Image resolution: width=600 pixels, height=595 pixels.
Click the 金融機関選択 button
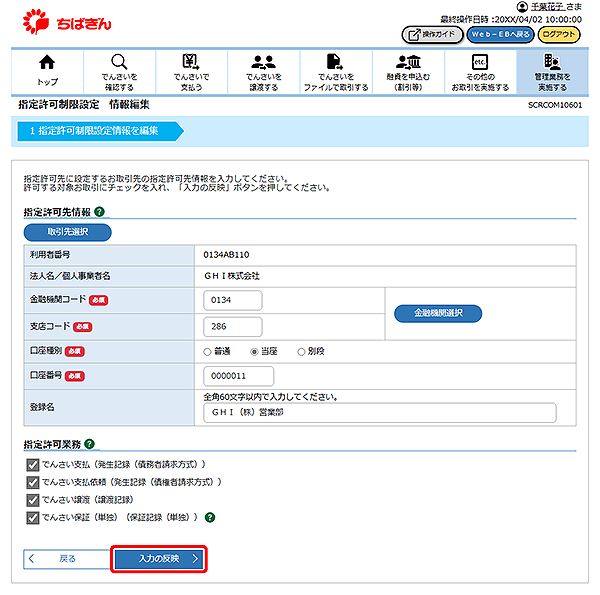[438, 313]
